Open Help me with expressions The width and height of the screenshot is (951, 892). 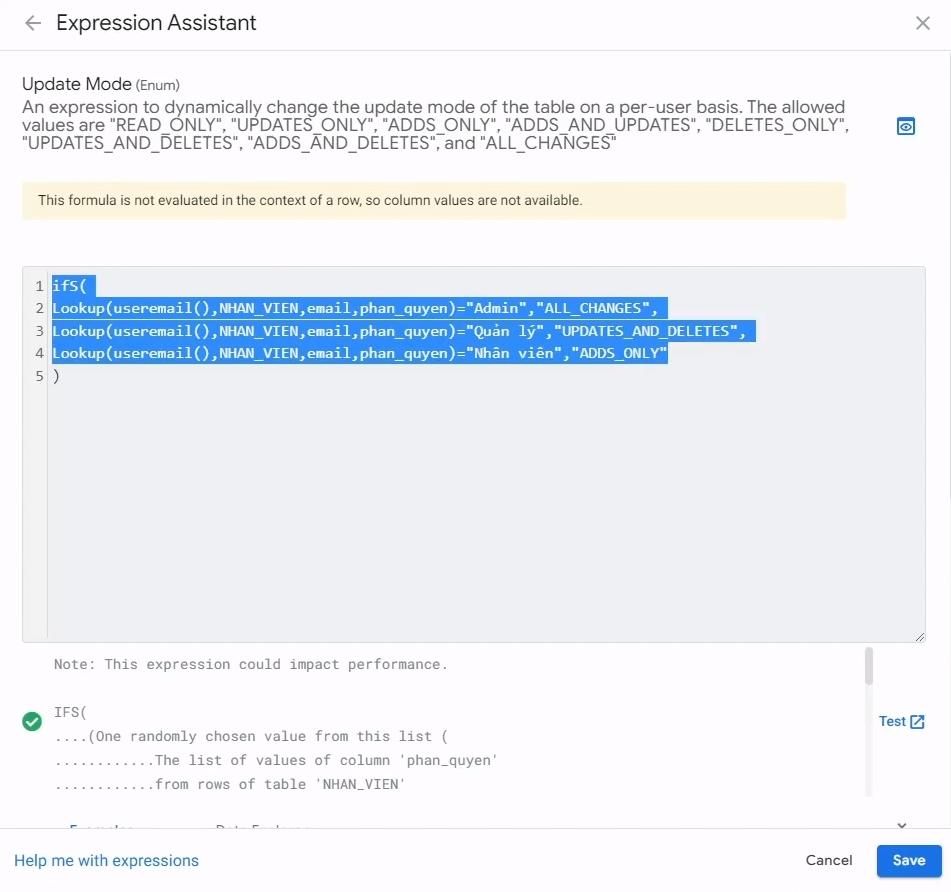click(x=106, y=860)
